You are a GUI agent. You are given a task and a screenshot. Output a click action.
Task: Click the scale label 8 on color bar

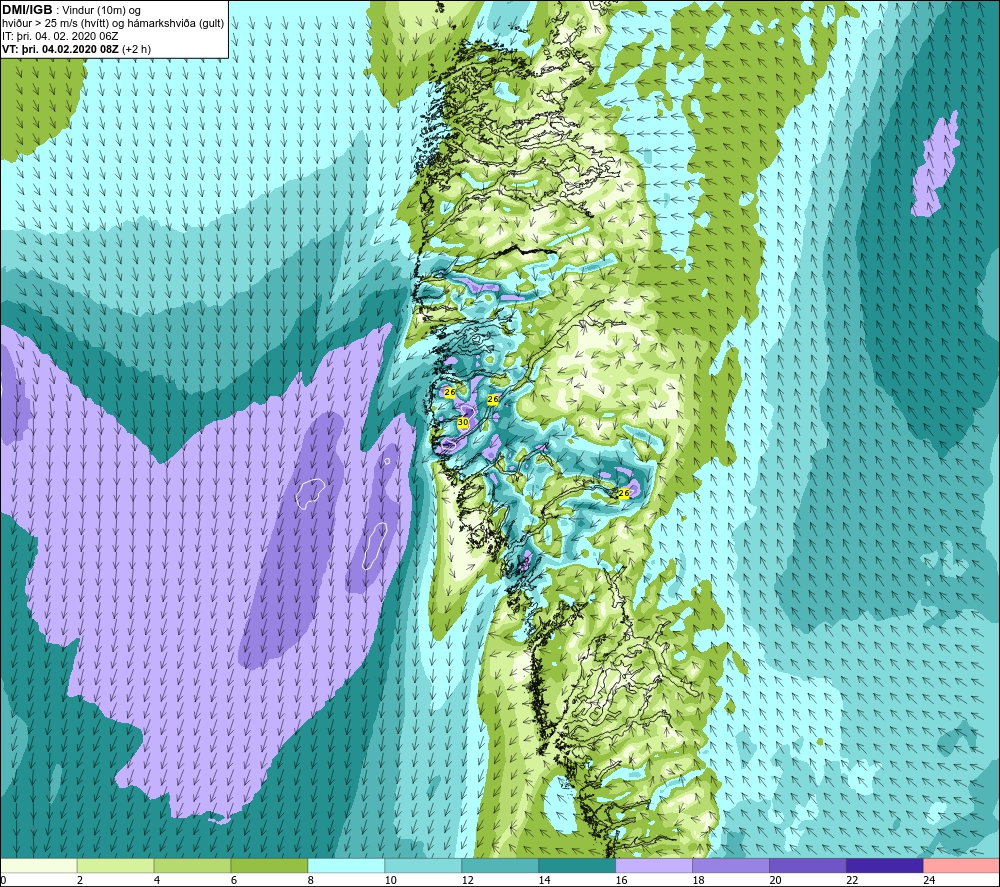[x=311, y=880]
